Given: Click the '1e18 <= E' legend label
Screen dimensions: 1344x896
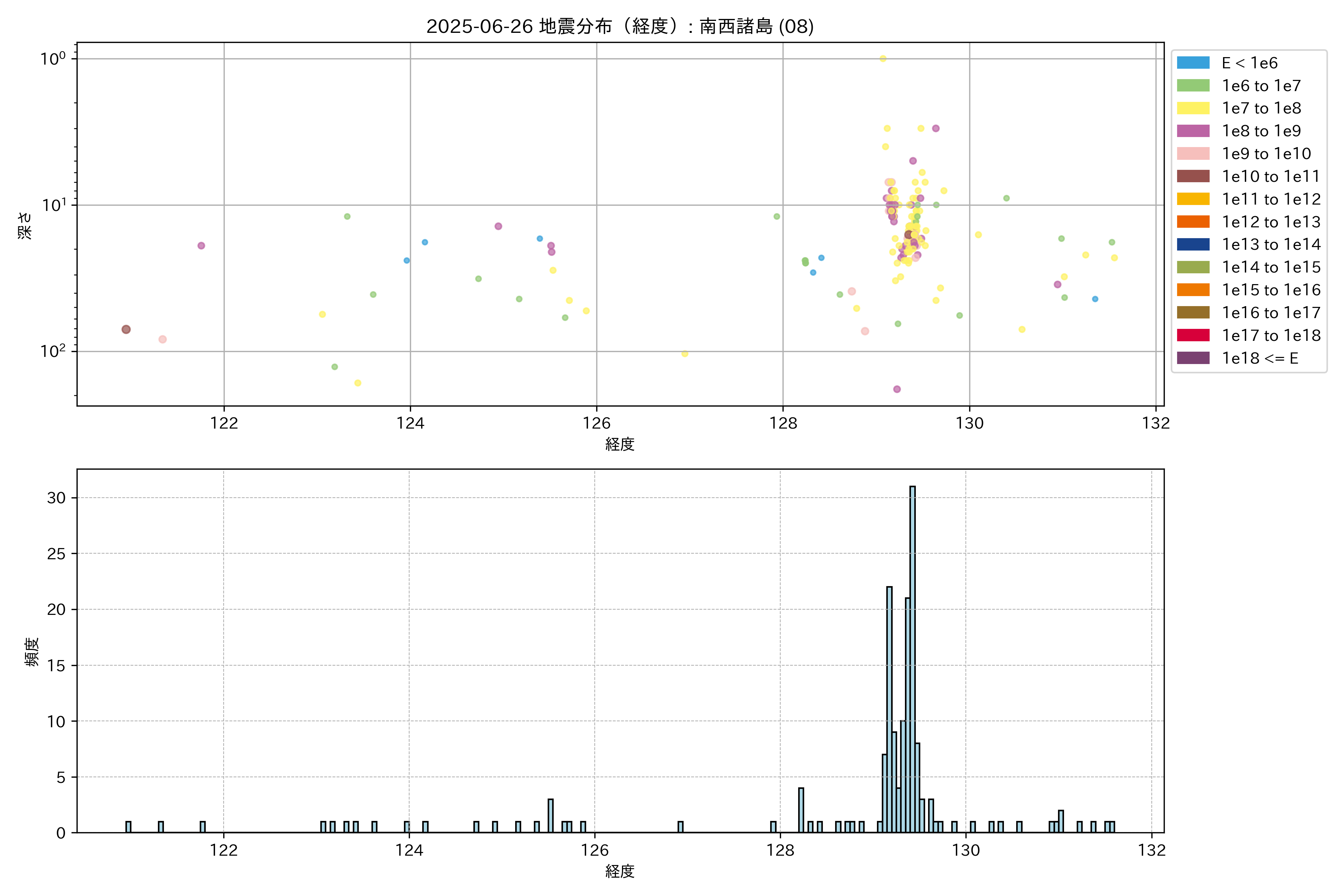Looking at the screenshot, I should point(1259,358).
